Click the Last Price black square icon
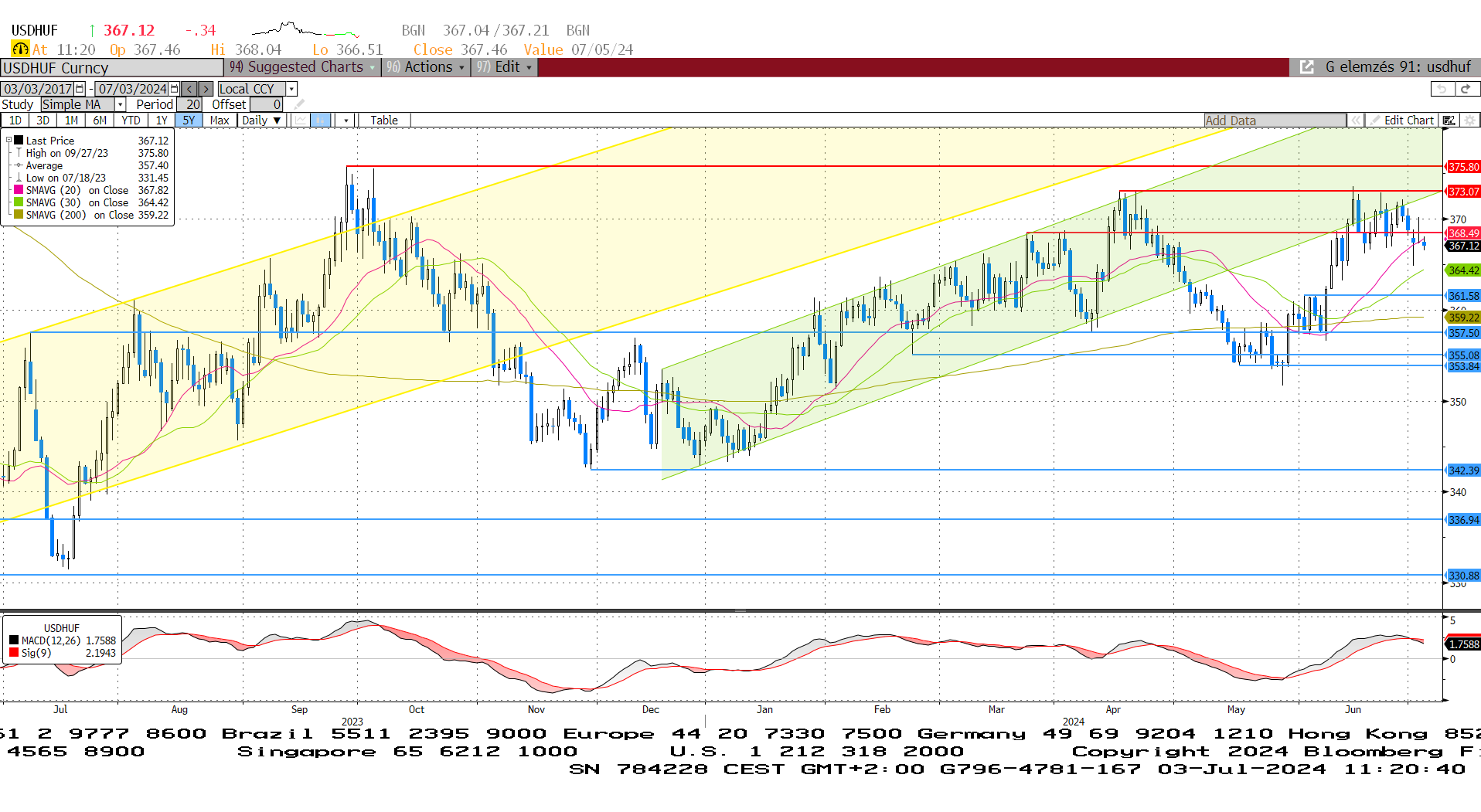1481x812 pixels. 19,141
